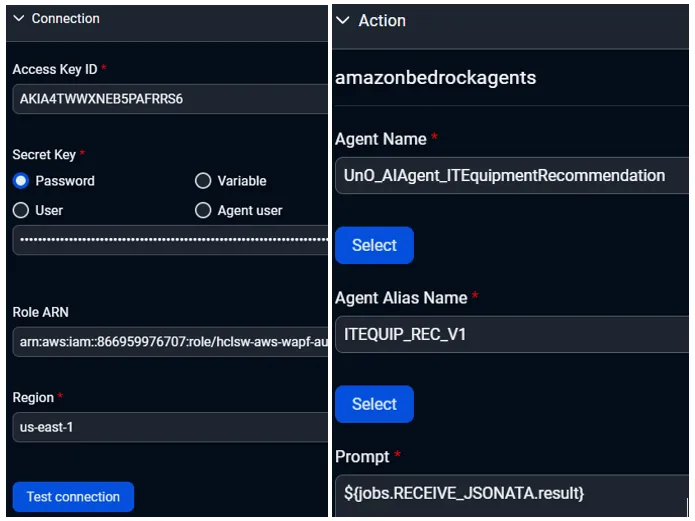The width and height of the screenshot is (695, 521).
Task: Collapse the Connection section chevron
Action: point(19,18)
